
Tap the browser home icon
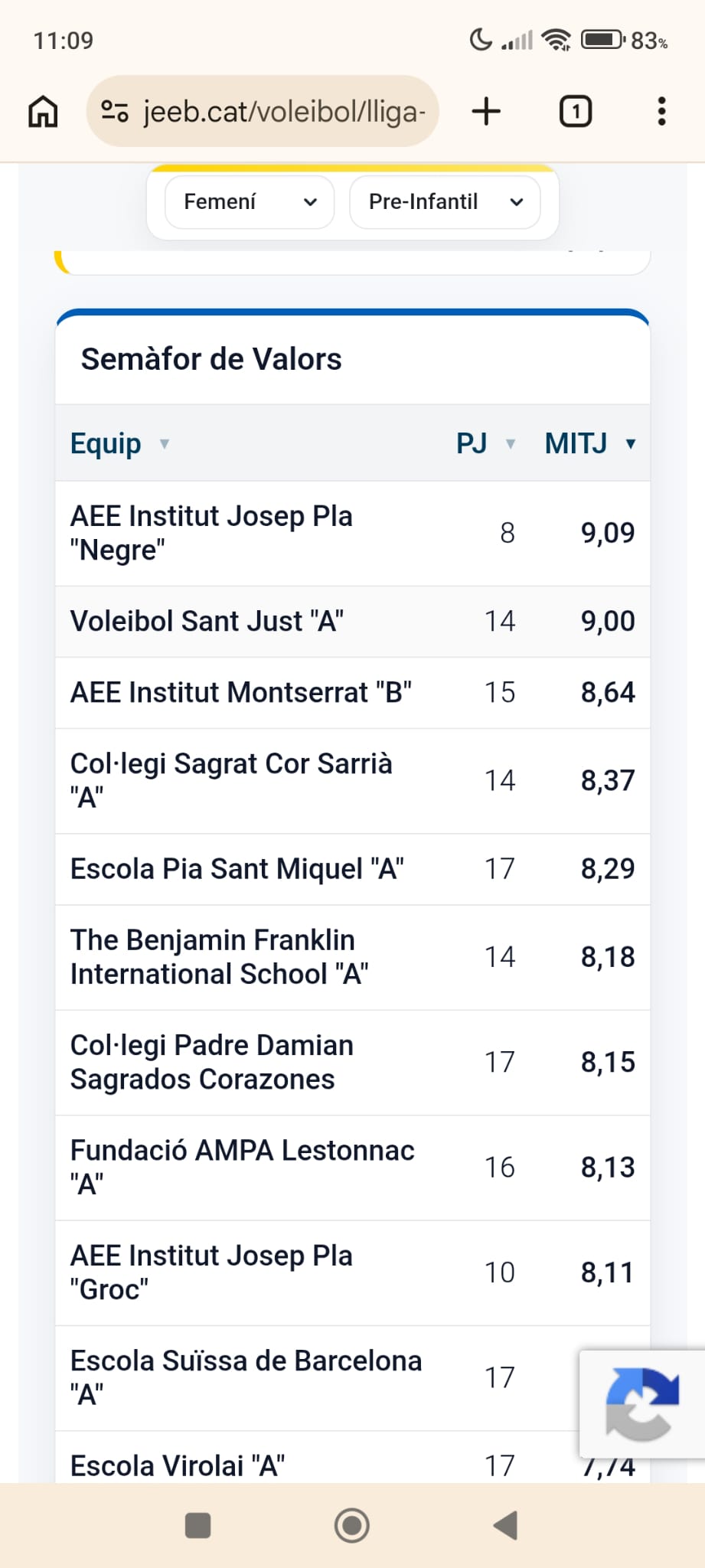(x=43, y=112)
